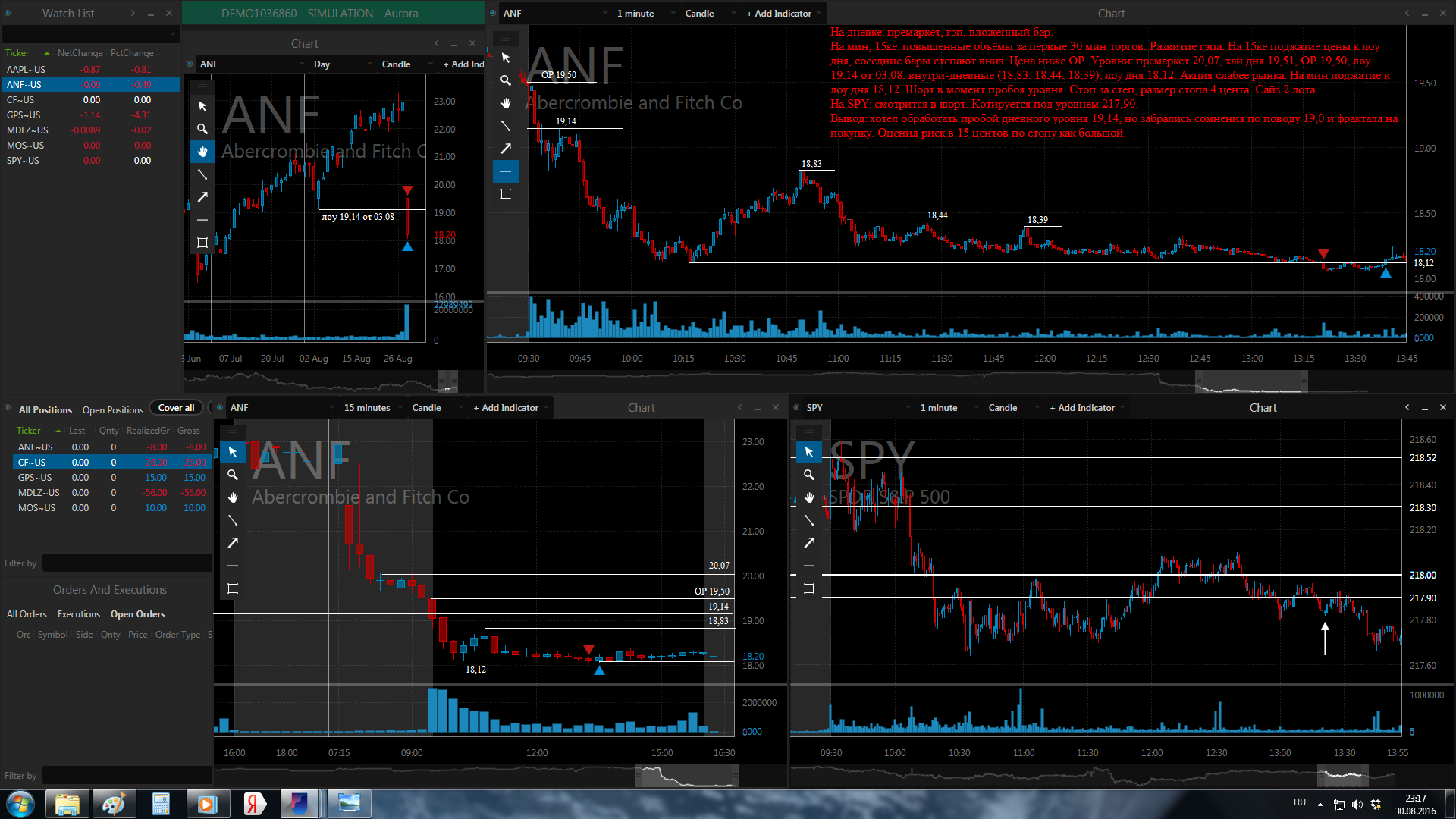Image resolution: width=1456 pixels, height=819 pixels.
Task: Toggle the link circle of ANF 15 minutes chart
Action: pyautogui.click(x=220, y=408)
